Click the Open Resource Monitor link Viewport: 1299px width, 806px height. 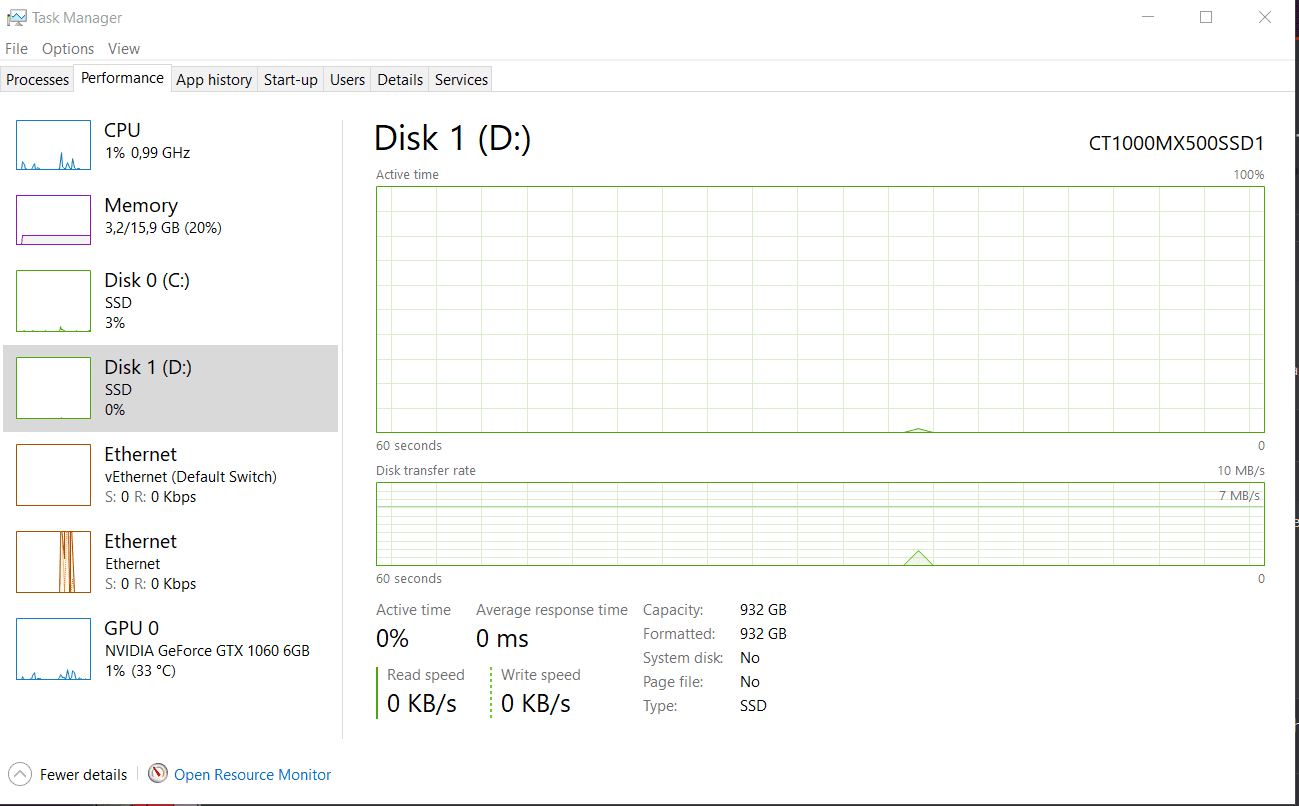pyautogui.click(x=252, y=775)
